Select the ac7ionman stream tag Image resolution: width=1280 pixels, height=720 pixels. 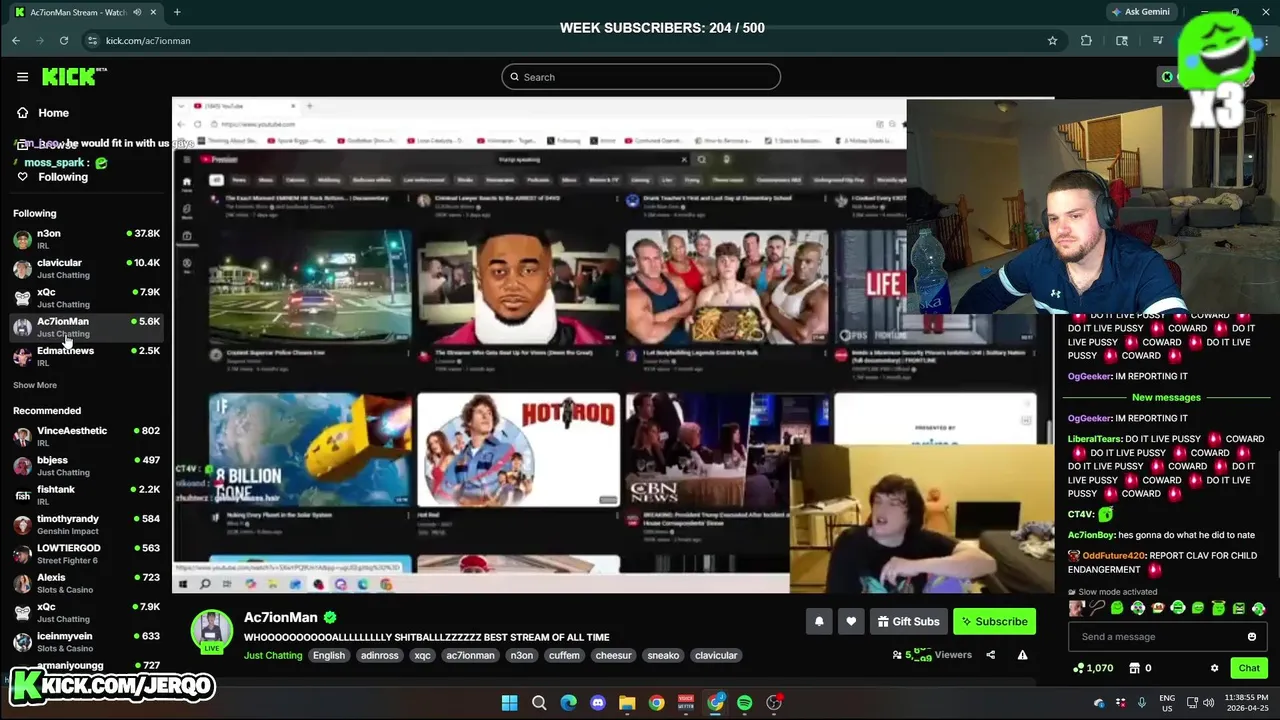click(470, 655)
